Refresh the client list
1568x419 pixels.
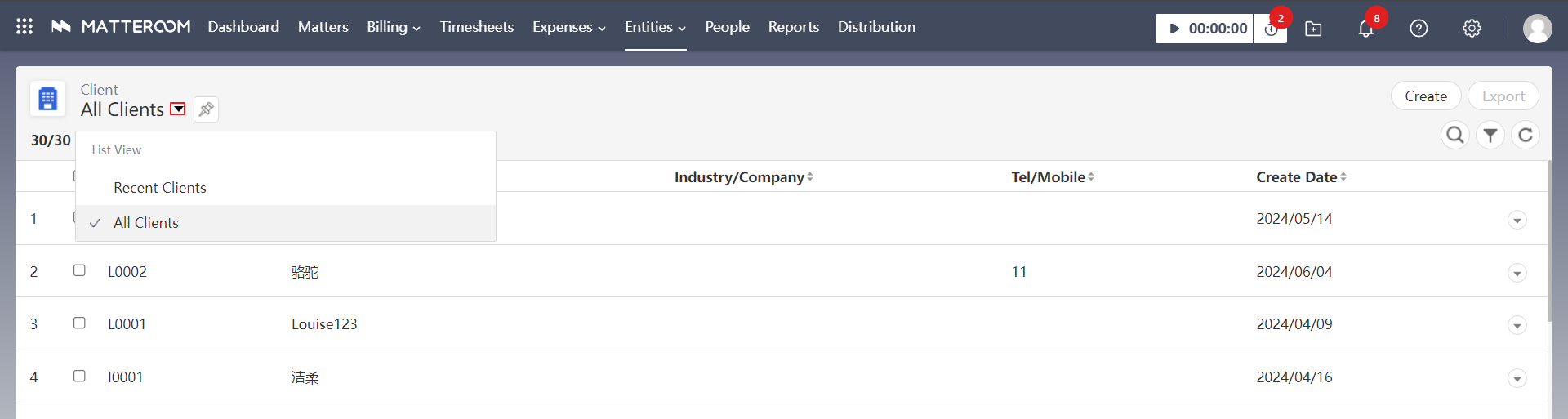point(1525,135)
